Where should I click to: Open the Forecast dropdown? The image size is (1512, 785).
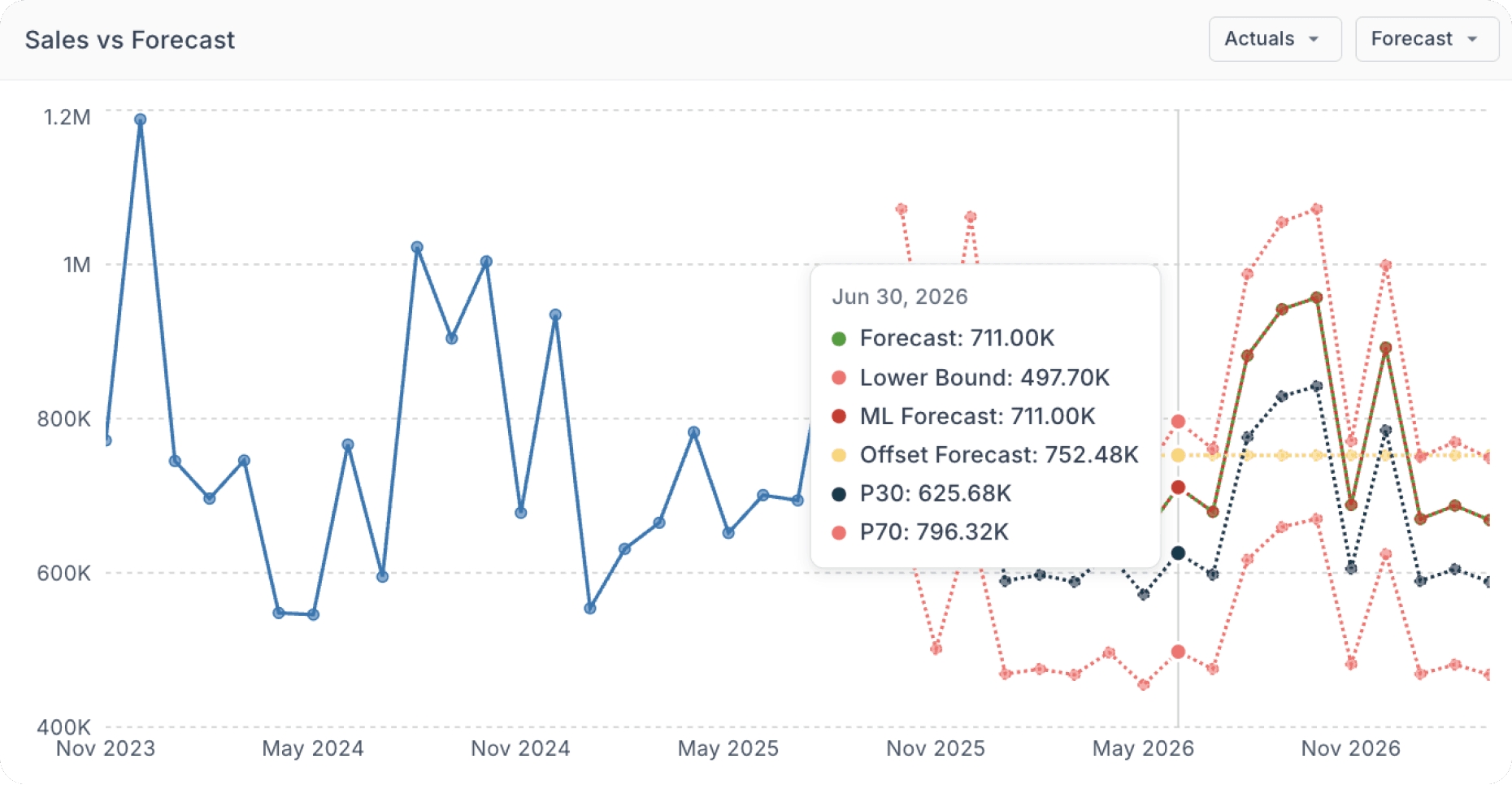(x=1427, y=38)
